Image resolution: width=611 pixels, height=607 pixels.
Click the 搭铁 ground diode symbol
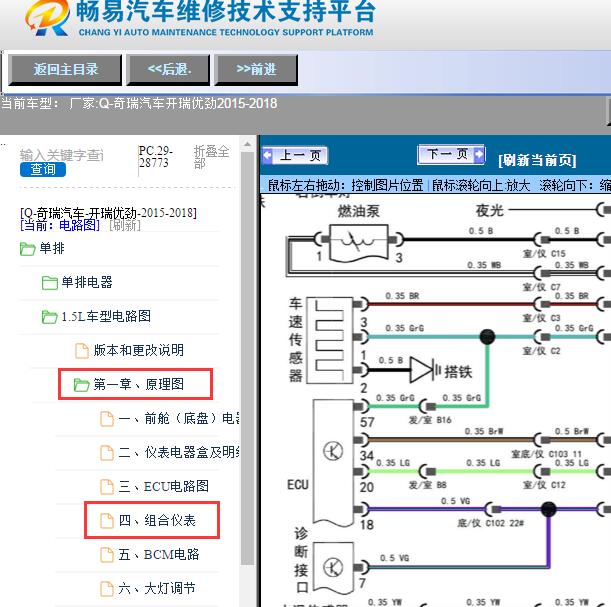click(425, 370)
